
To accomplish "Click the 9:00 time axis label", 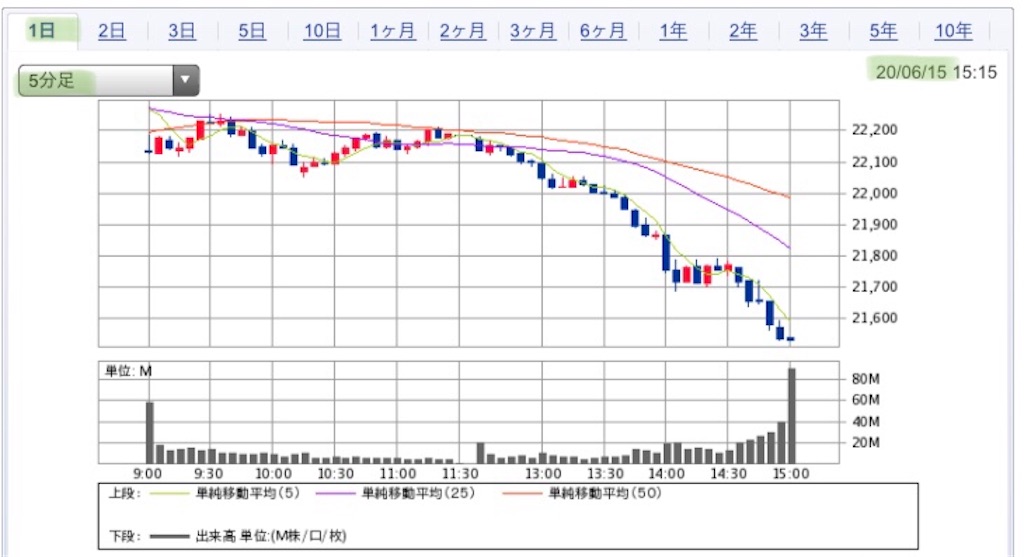I will tap(148, 474).
